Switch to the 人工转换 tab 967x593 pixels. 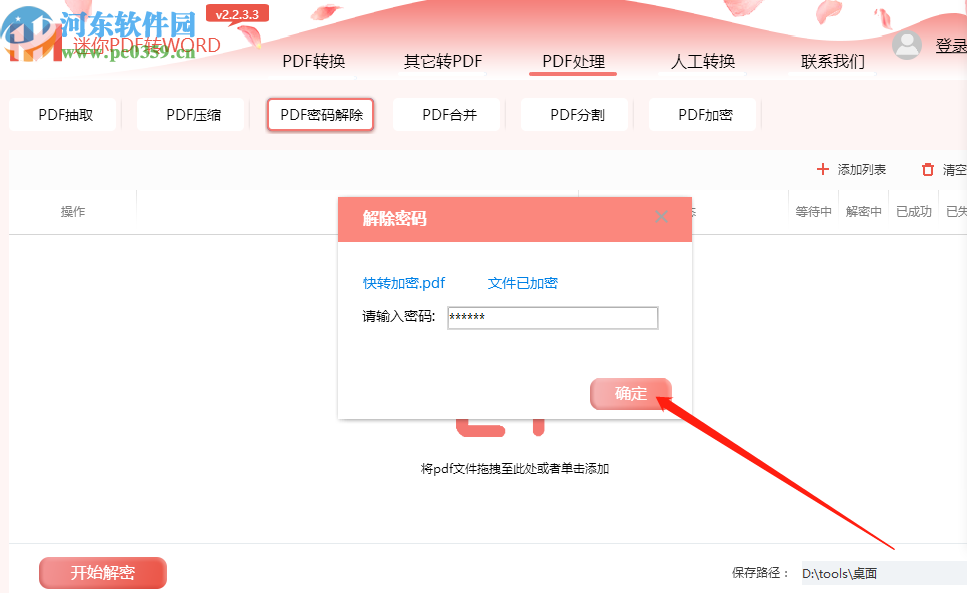(x=707, y=61)
